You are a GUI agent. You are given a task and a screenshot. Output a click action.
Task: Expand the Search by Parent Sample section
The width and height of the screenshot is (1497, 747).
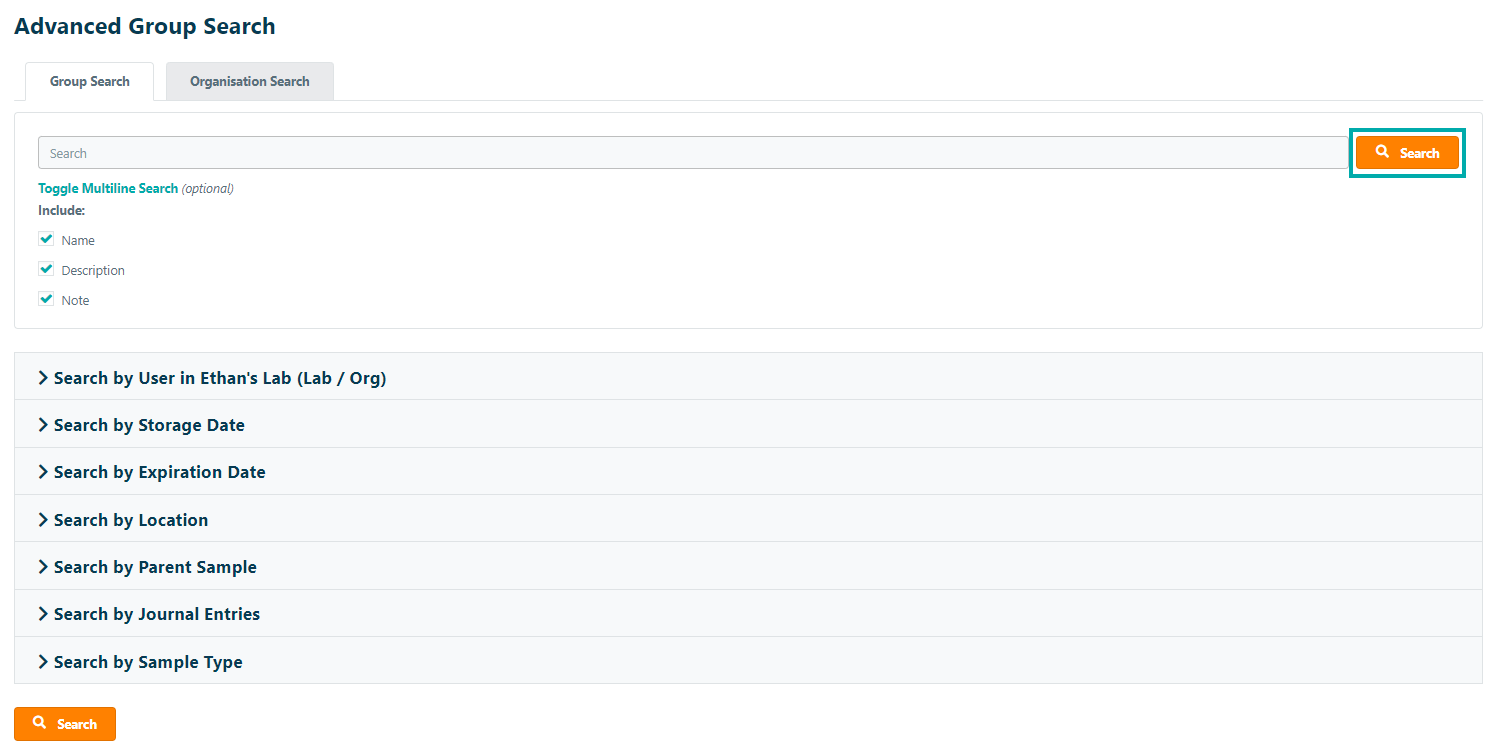155,567
